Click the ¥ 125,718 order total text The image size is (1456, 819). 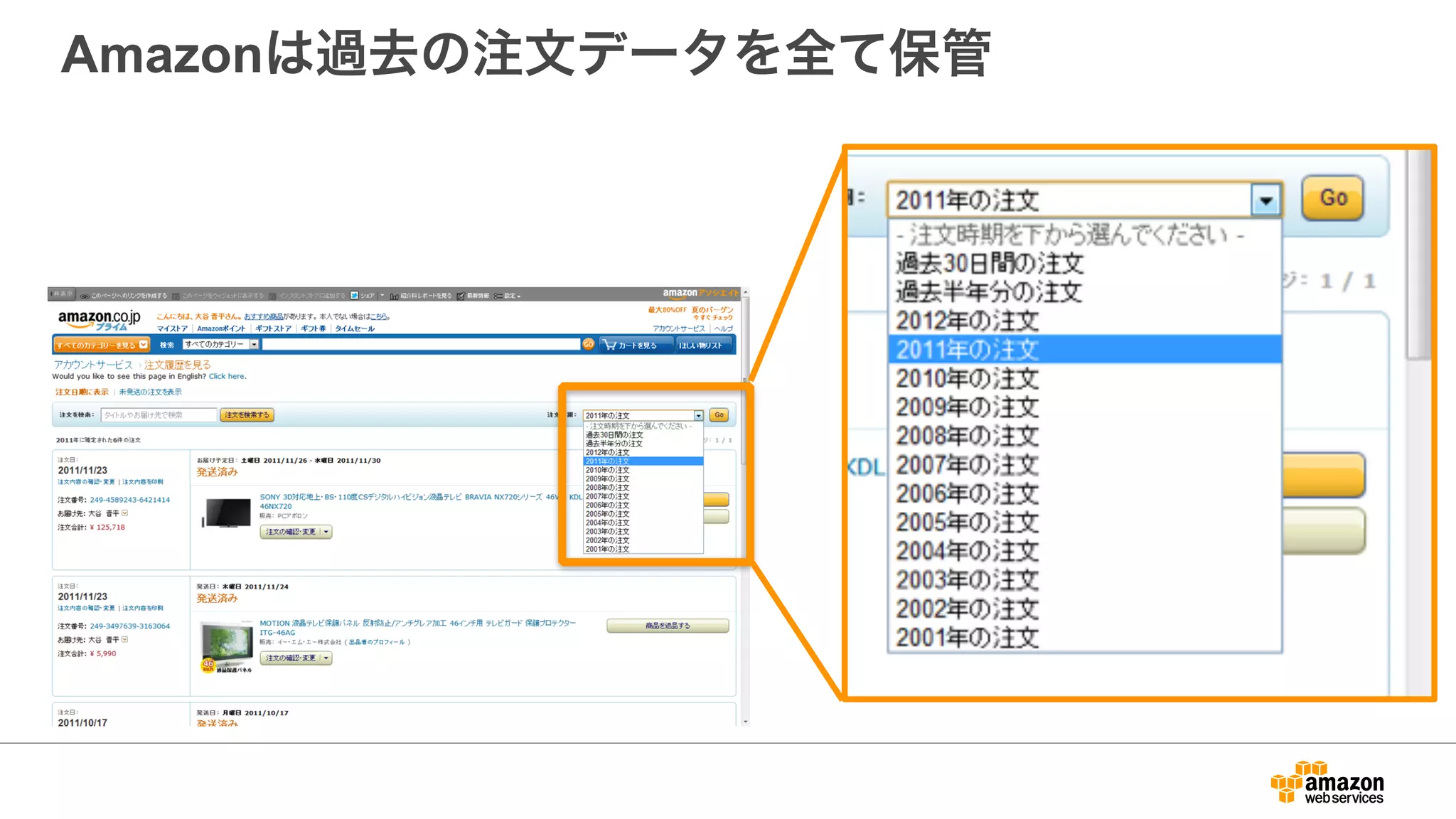click(x=107, y=528)
